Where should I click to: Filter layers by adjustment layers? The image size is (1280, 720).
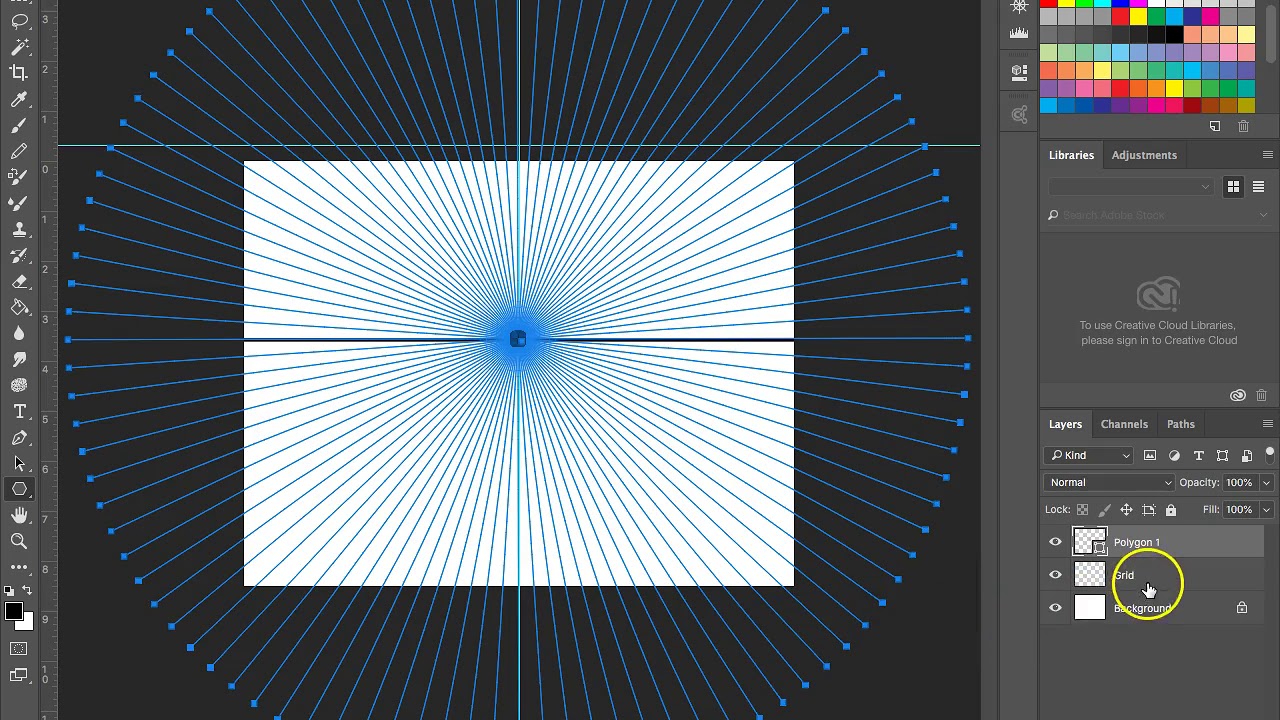tap(1174, 456)
